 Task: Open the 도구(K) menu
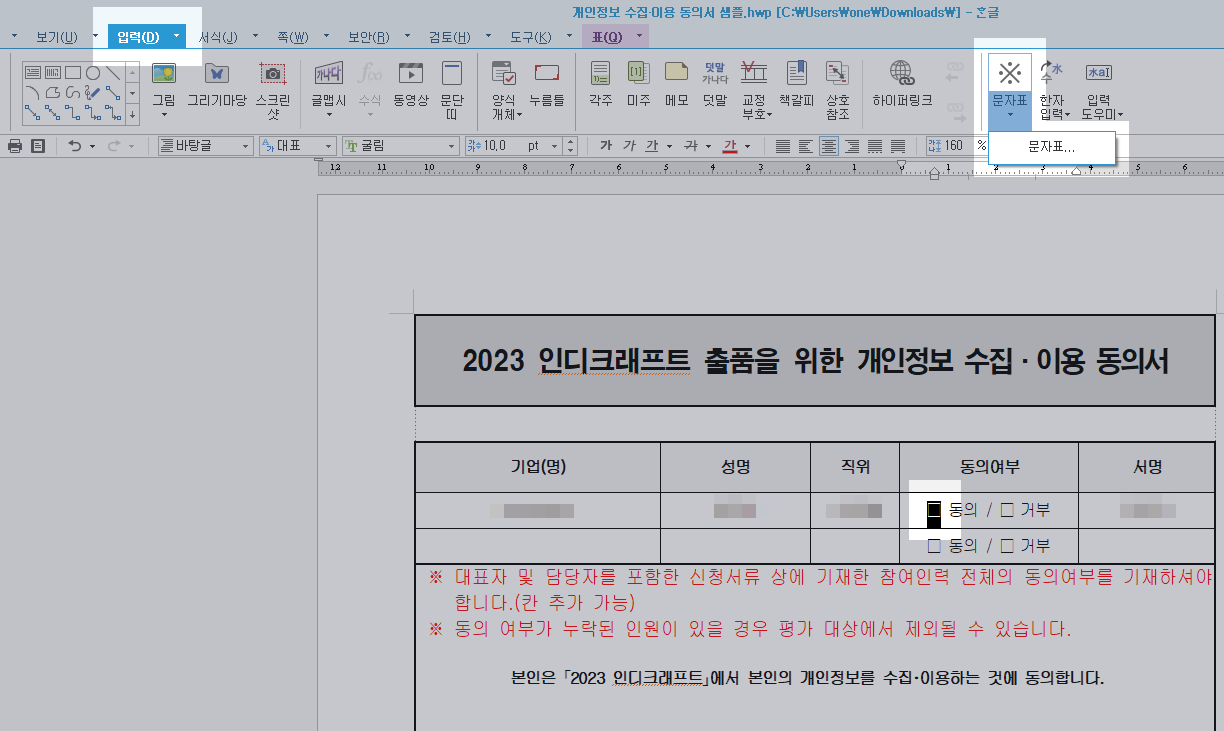coord(530,37)
